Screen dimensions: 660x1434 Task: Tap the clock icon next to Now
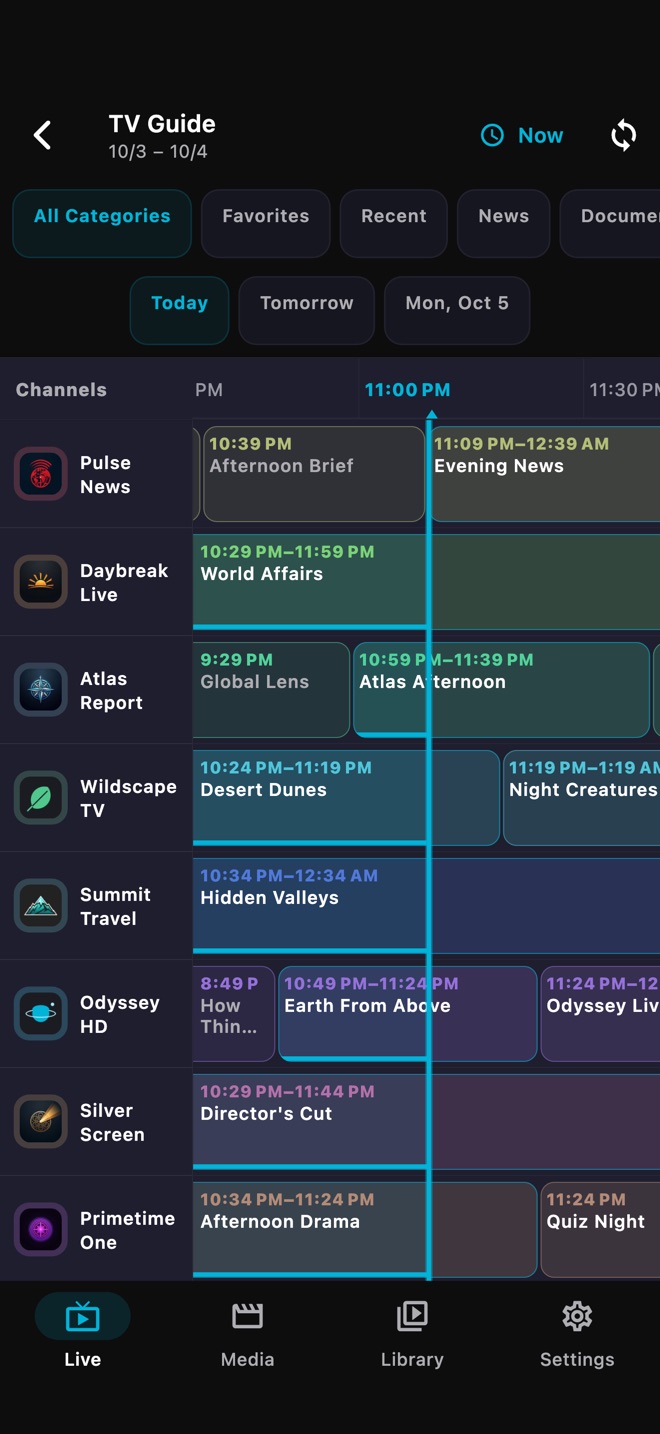click(x=492, y=135)
